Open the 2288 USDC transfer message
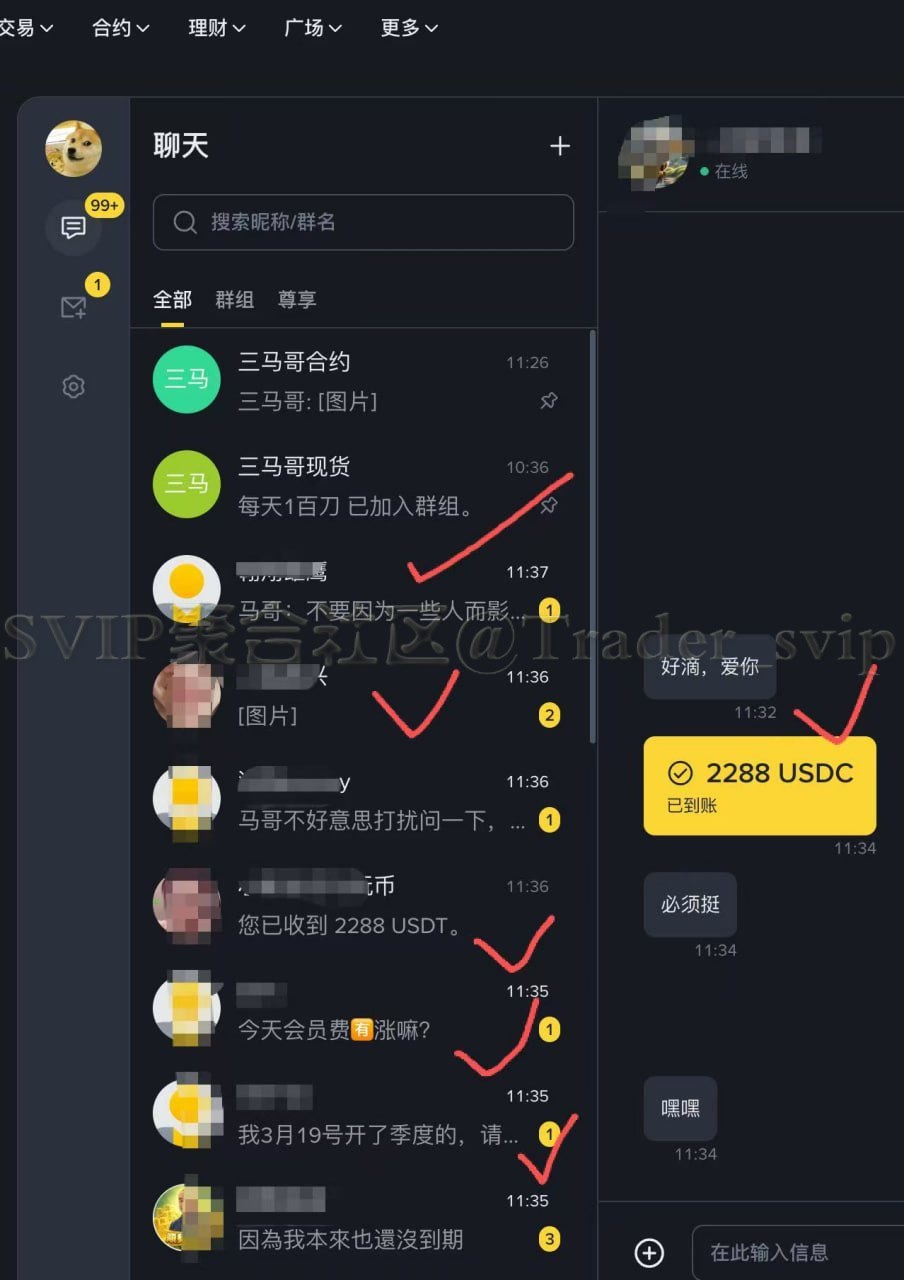This screenshot has width=904, height=1280. 760,786
